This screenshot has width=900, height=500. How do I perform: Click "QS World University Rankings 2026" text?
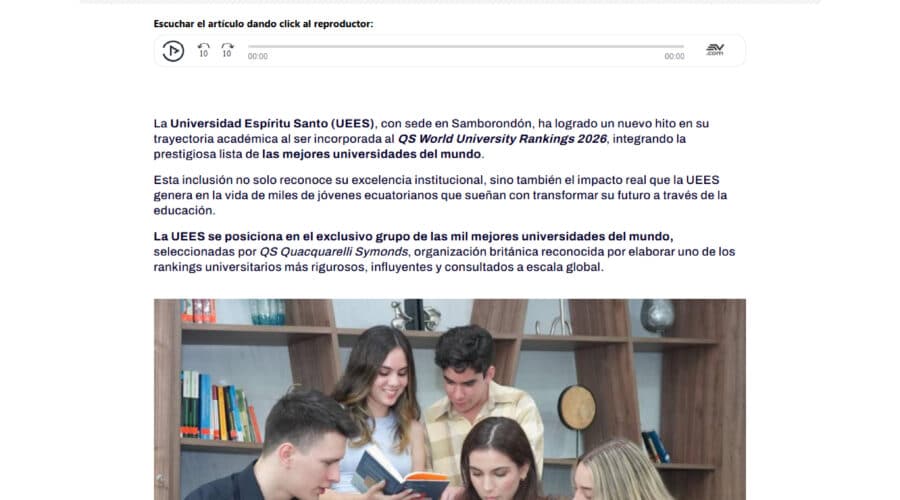click(x=502, y=139)
